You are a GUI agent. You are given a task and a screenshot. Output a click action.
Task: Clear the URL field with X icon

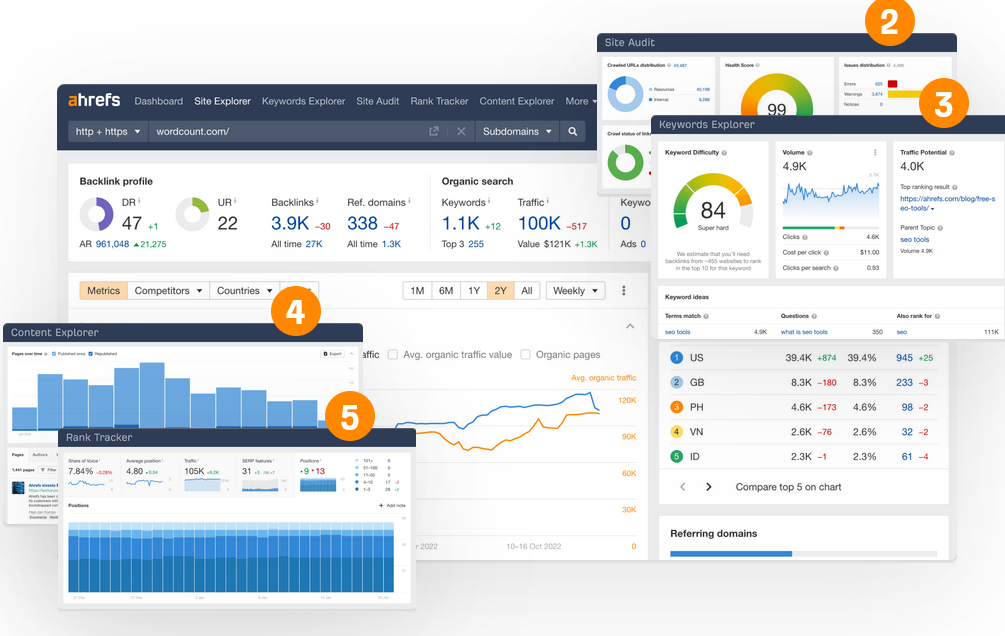pyautogui.click(x=461, y=131)
